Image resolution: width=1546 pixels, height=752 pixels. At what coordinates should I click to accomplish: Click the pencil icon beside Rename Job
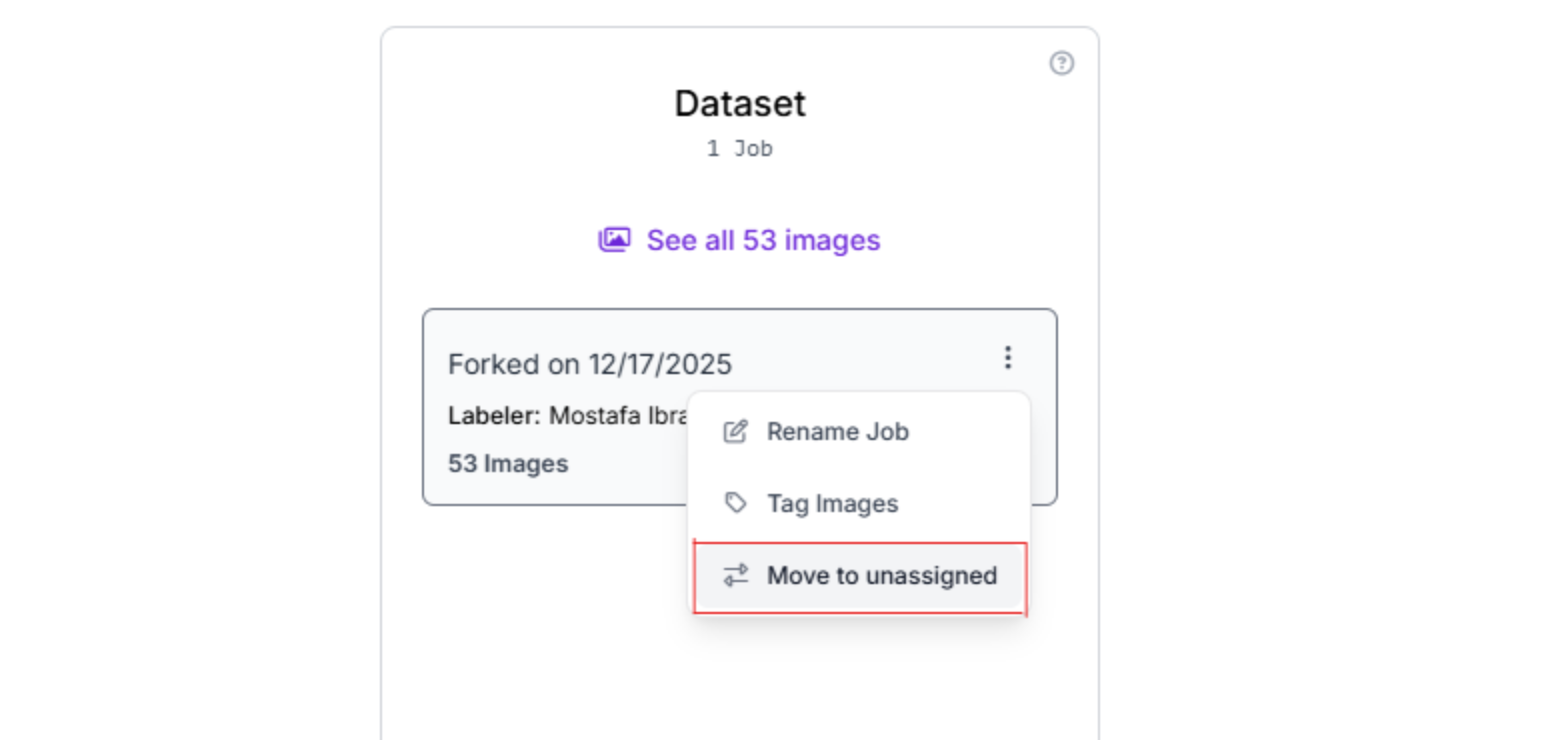[x=735, y=432]
